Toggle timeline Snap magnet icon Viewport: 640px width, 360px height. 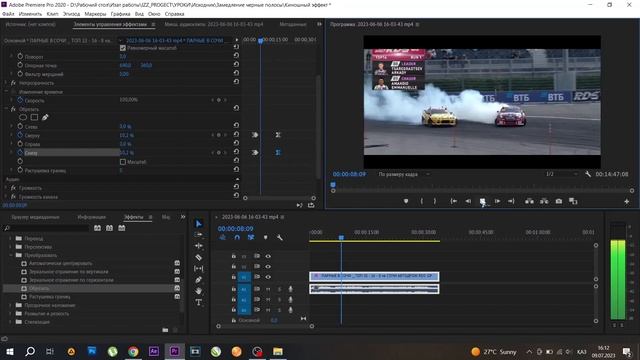[x=237, y=238]
